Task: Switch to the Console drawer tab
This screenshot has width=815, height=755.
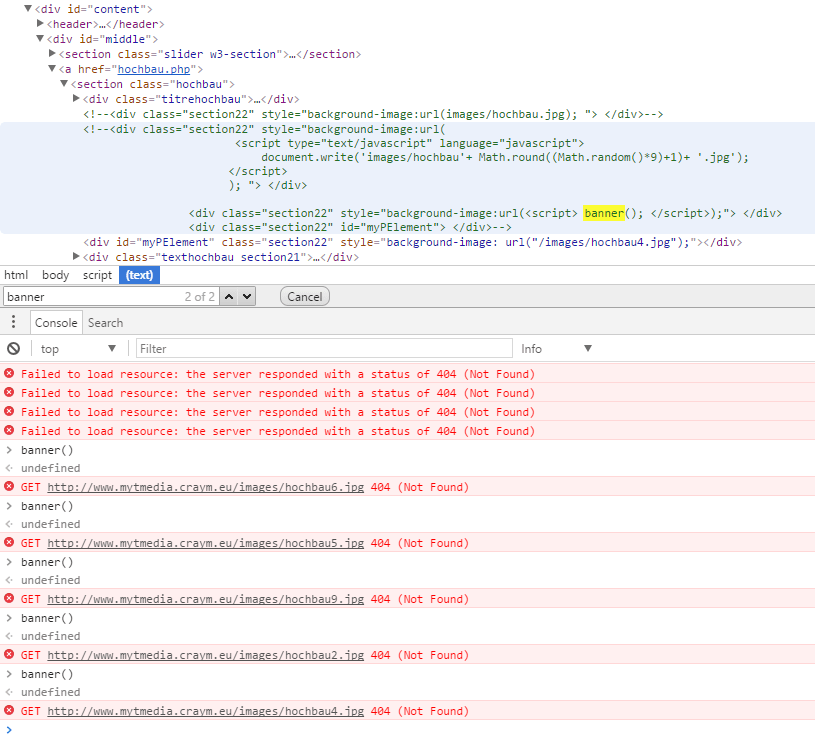Action: click(x=56, y=323)
